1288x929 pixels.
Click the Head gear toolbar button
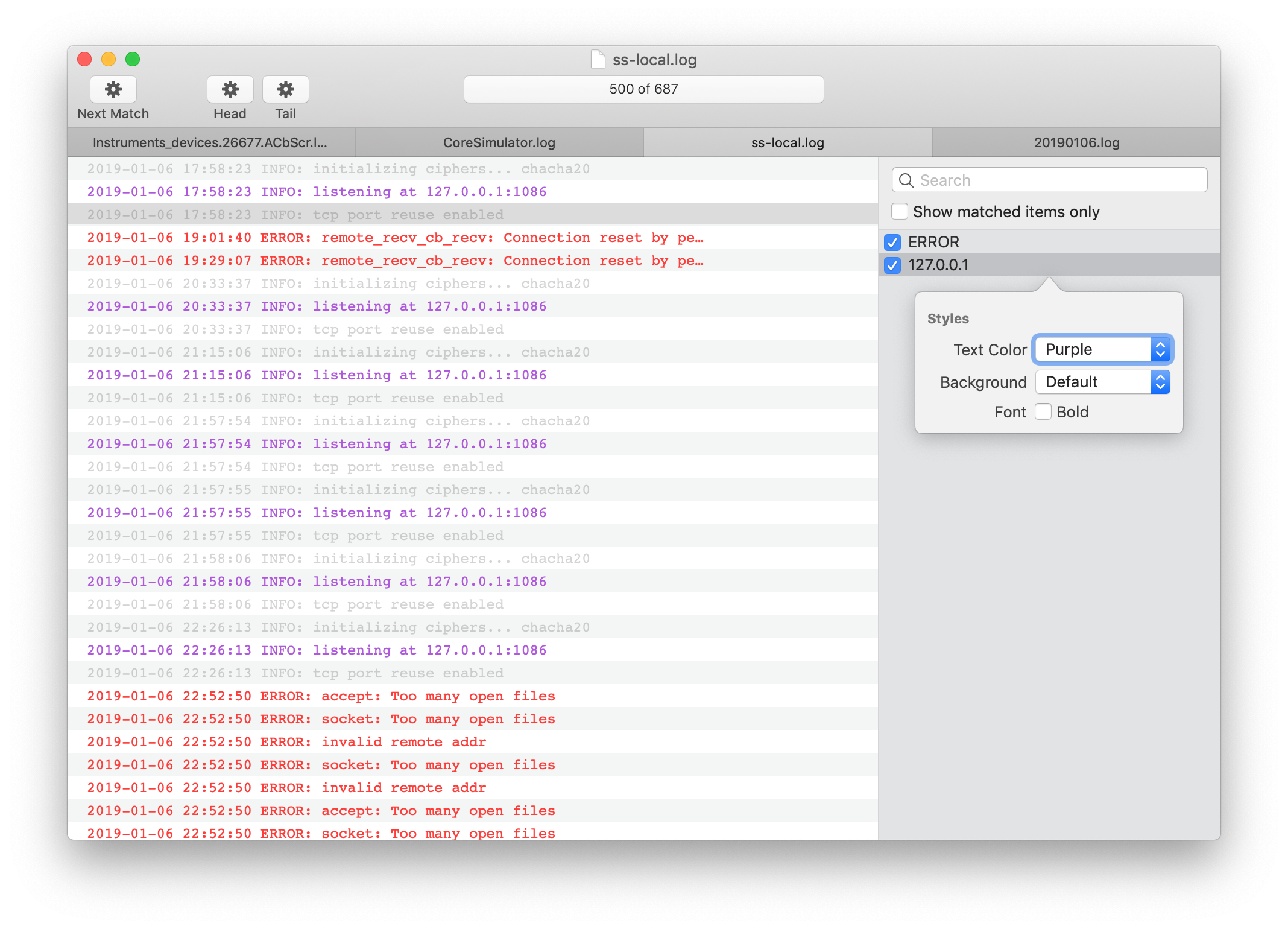[x=230, y=89]
